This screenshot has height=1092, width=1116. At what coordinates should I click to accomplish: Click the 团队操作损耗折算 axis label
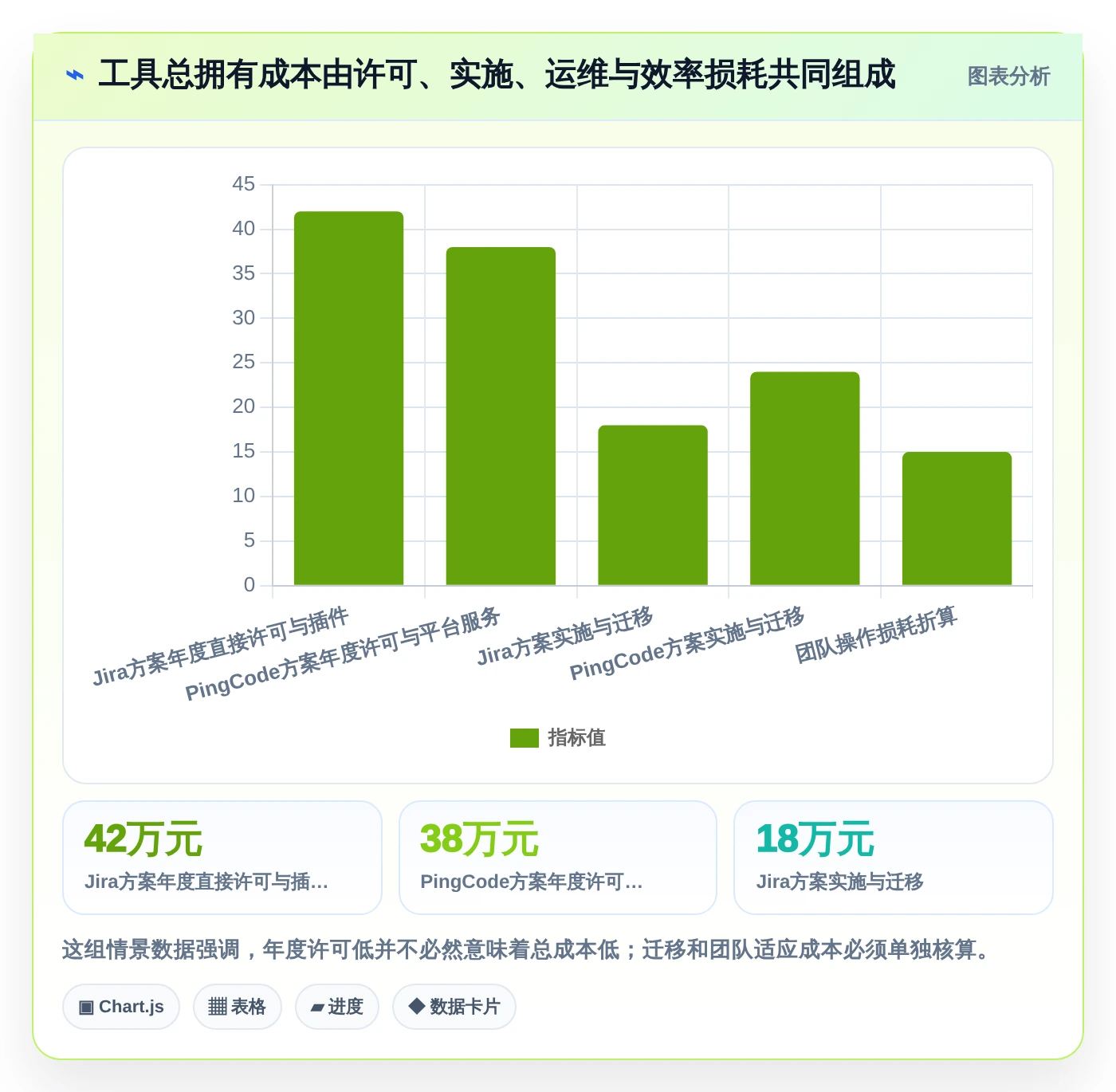point(876,634)
